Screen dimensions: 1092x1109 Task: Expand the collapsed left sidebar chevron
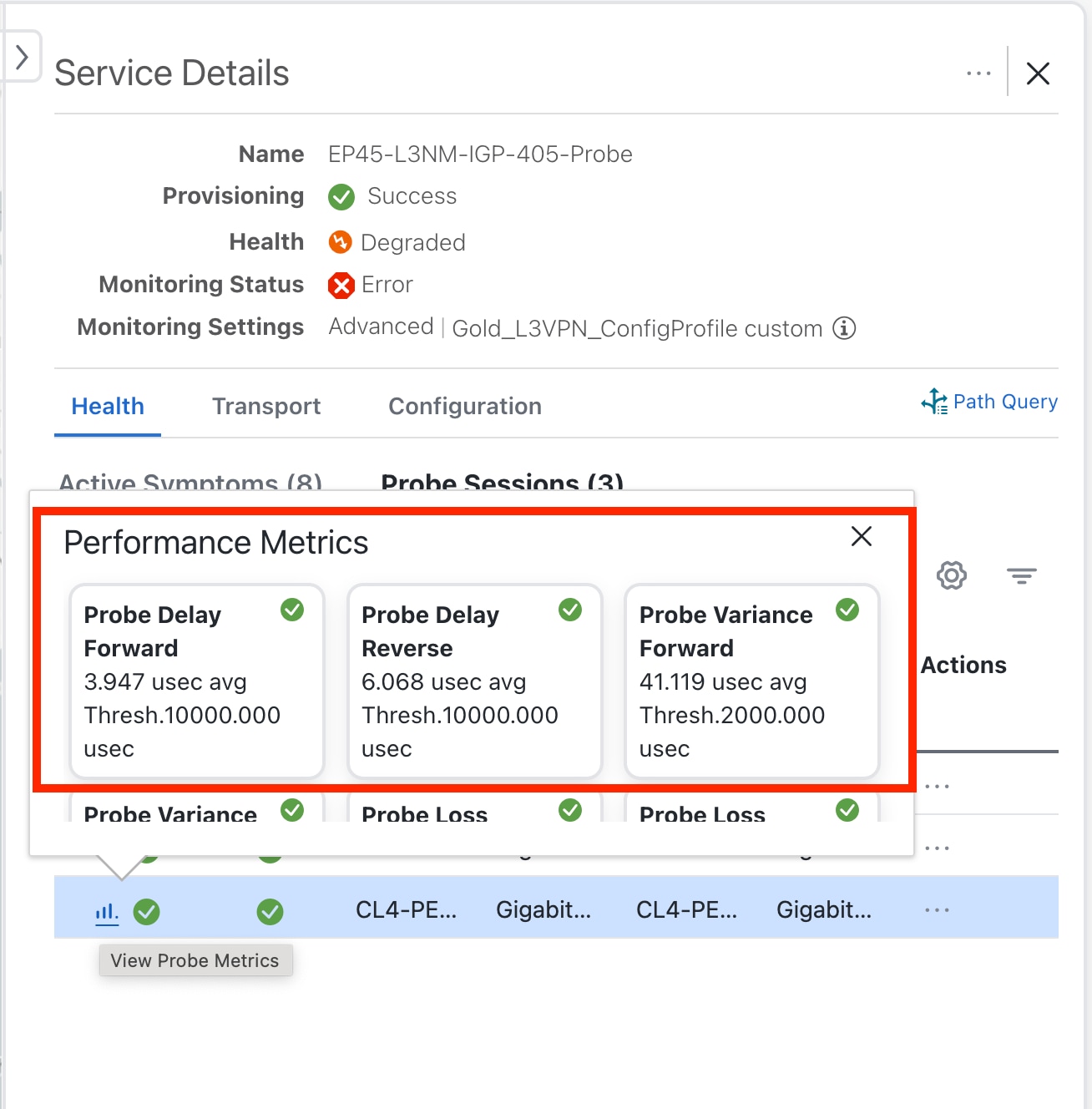coord(22,56)
